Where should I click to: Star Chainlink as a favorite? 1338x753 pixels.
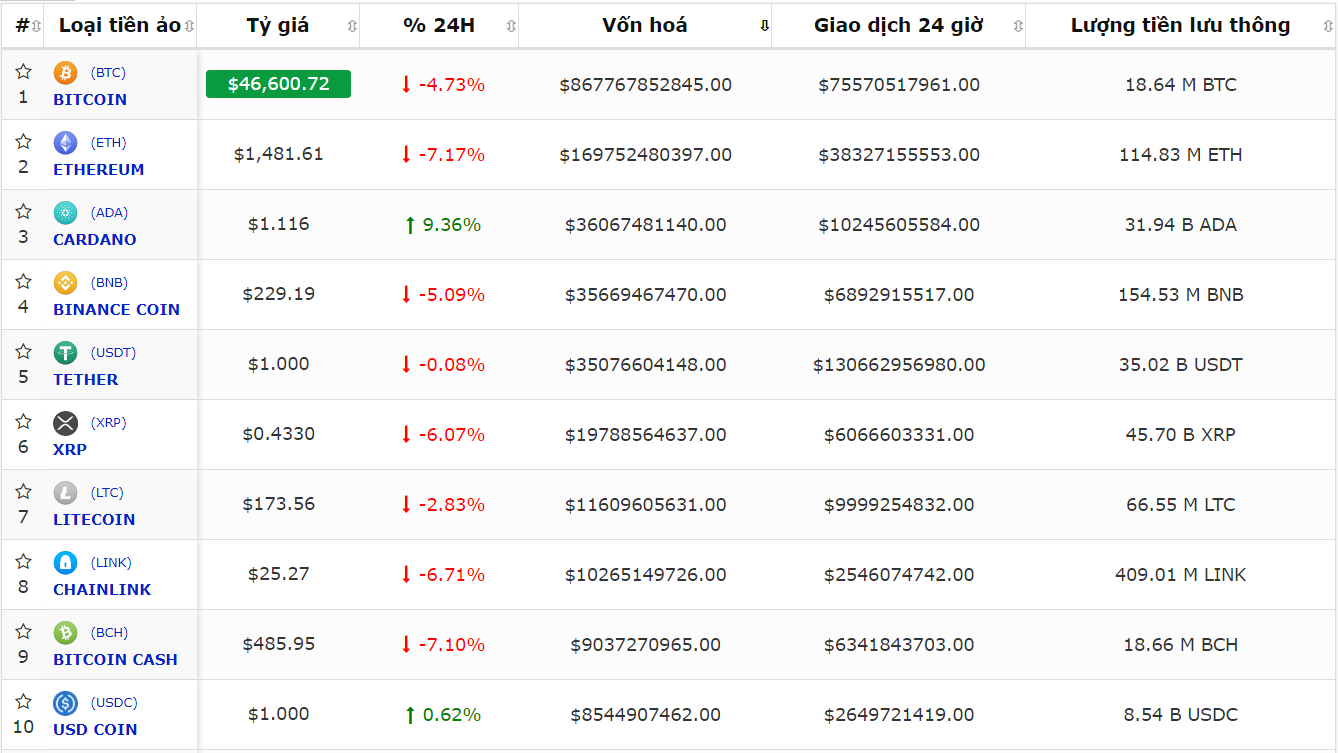point(23,562)
